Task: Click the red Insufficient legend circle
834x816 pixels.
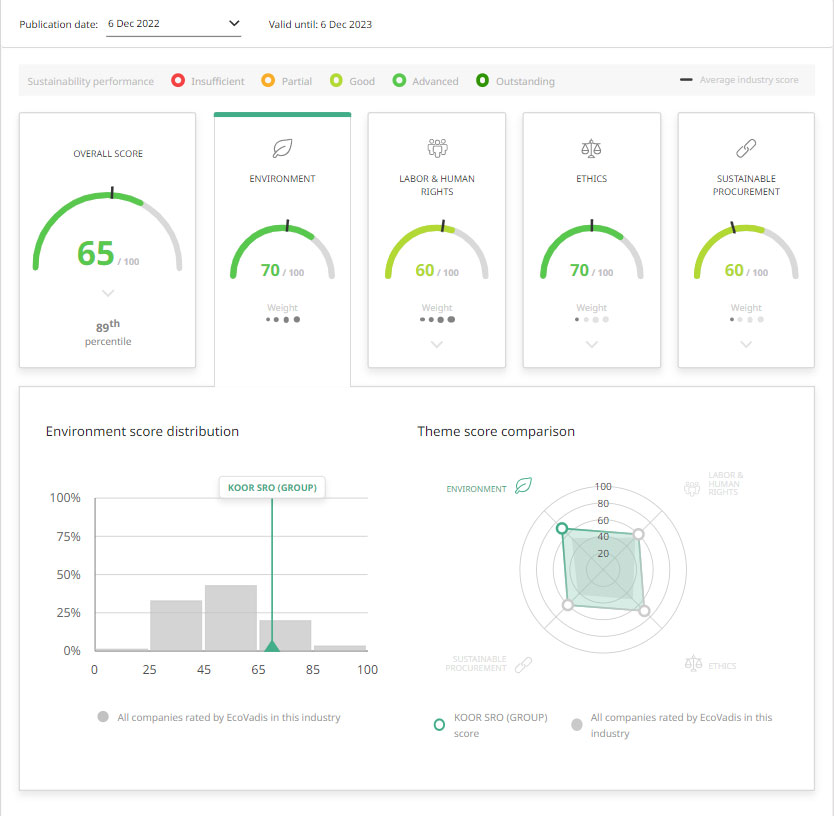Action: [x=178, y=80]
